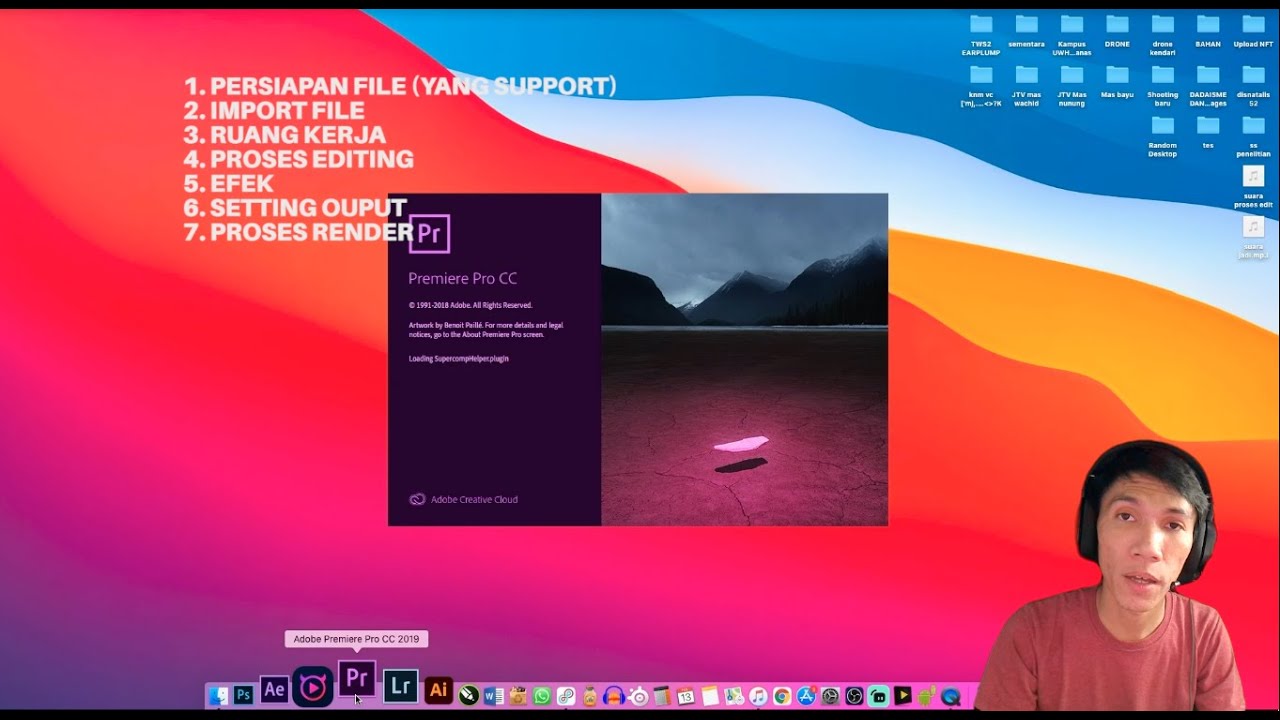This screenshot has height=720, width=1280.
Task: Click the copyright 1991-2018 Adobe text
Action: pos(470,305)
